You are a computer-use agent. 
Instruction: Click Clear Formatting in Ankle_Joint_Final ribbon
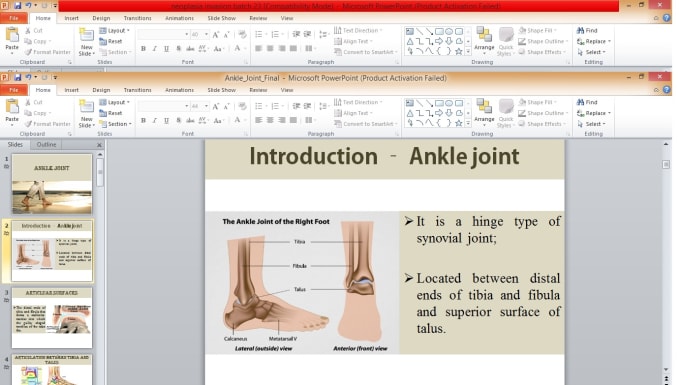tap(242, 106)
